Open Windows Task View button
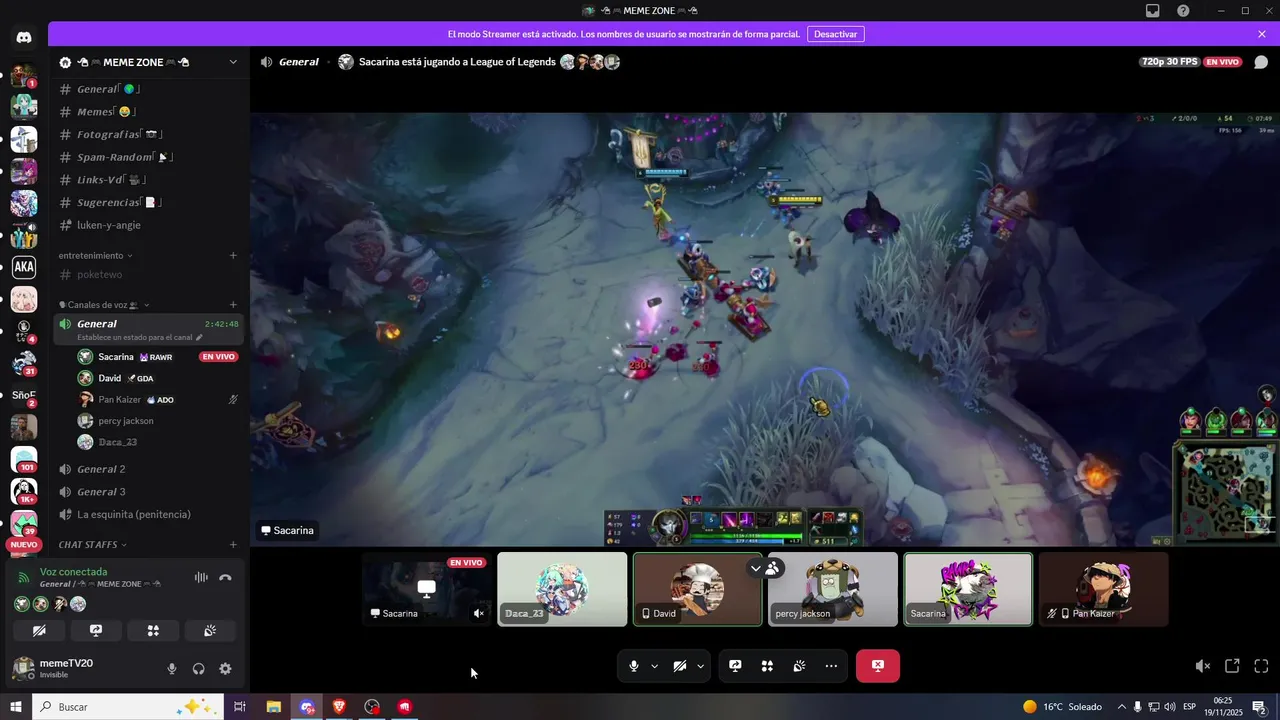The width and height of the screenshot is (1280, 720). tap(240, 707)
